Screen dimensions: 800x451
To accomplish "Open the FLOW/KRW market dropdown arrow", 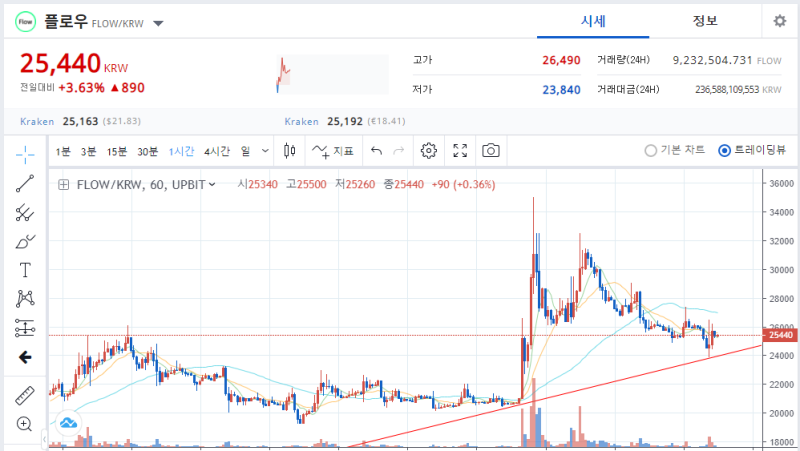I will (x=159, y=23).
